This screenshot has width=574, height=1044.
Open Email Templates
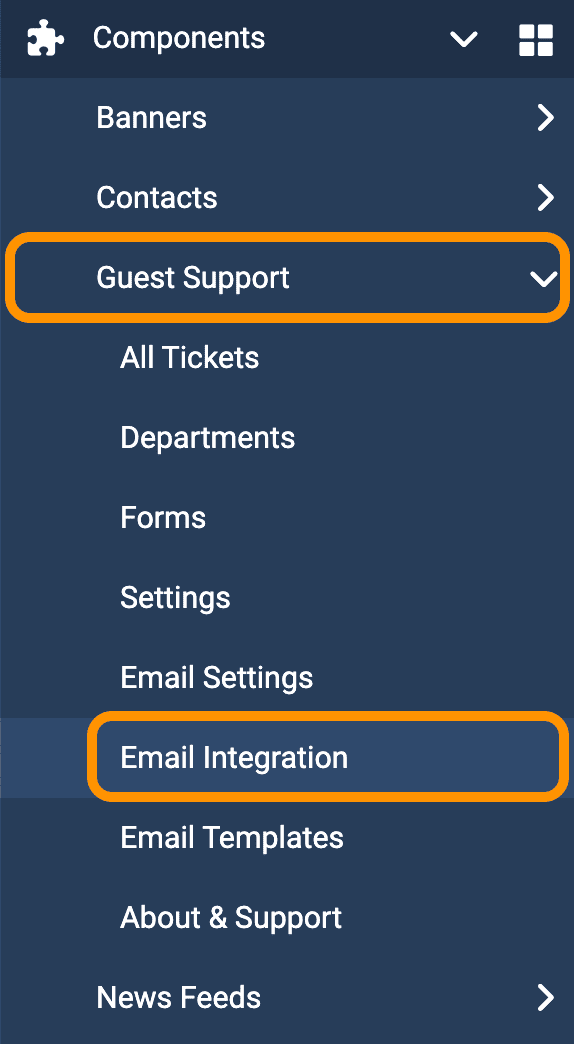(232, 838)
